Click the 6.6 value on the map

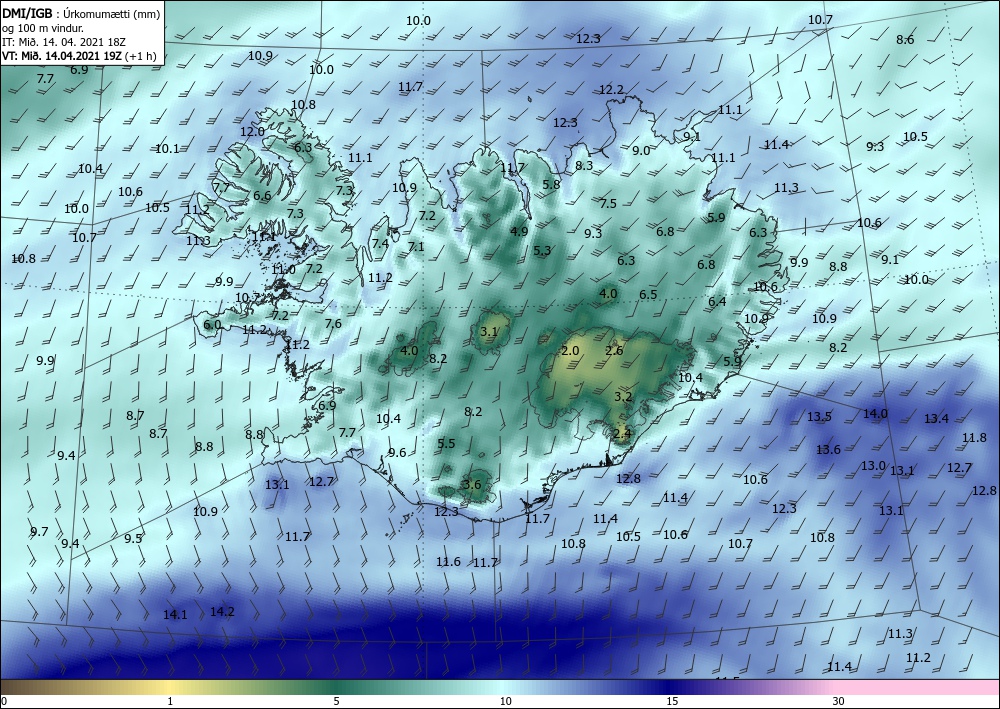click(x=262, y=196)
